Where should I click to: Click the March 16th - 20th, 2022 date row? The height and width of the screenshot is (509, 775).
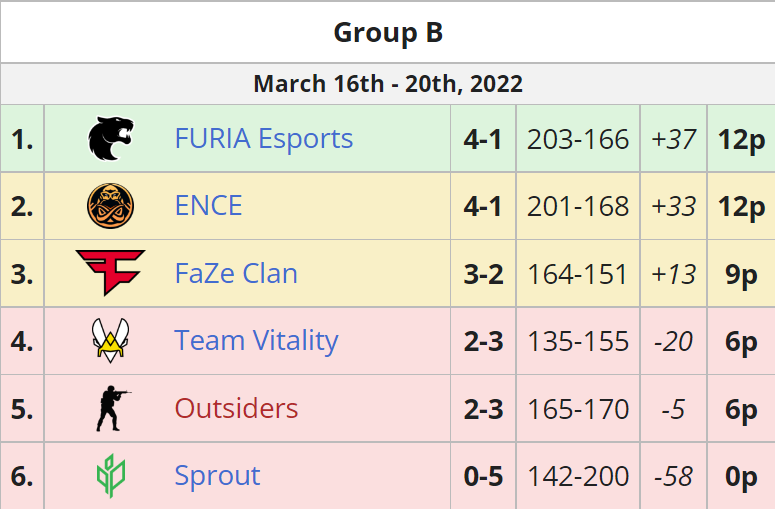pos(388,83)
